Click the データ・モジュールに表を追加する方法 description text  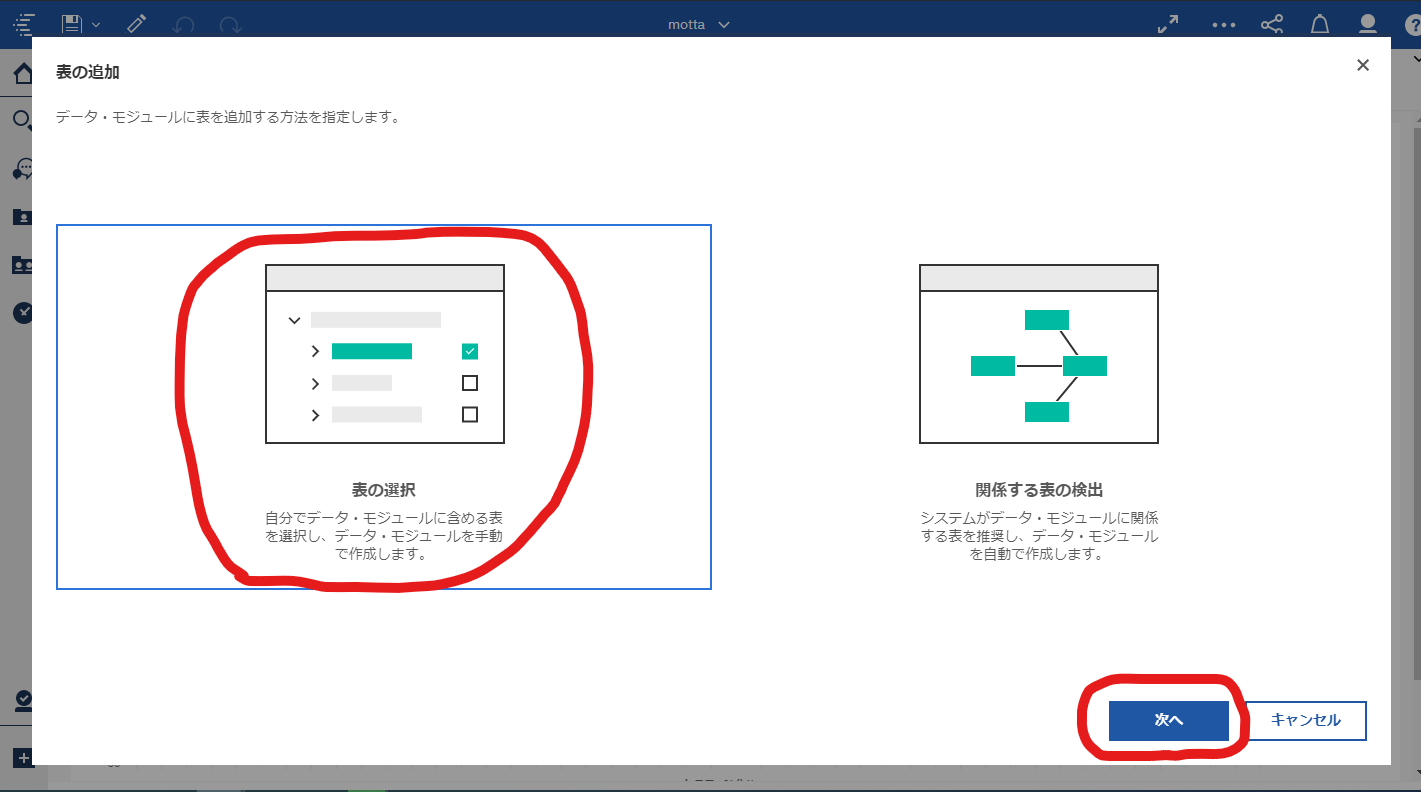[x=228, y=117]
